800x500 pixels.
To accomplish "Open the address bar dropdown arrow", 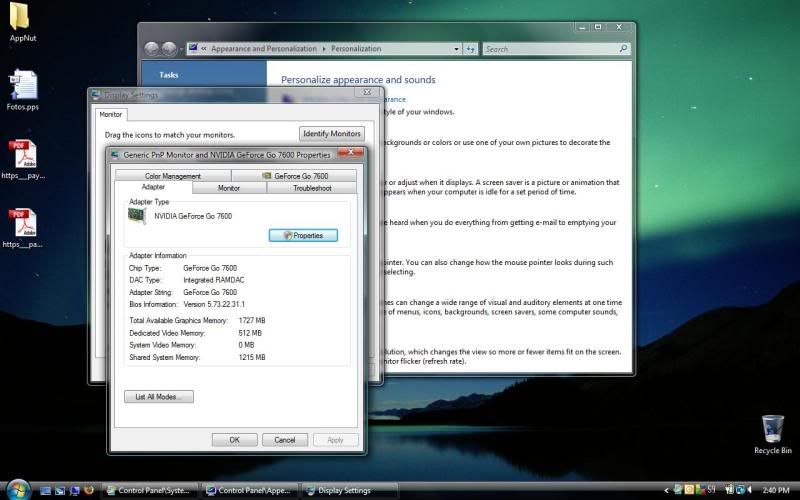I will [x=456, y=49].
